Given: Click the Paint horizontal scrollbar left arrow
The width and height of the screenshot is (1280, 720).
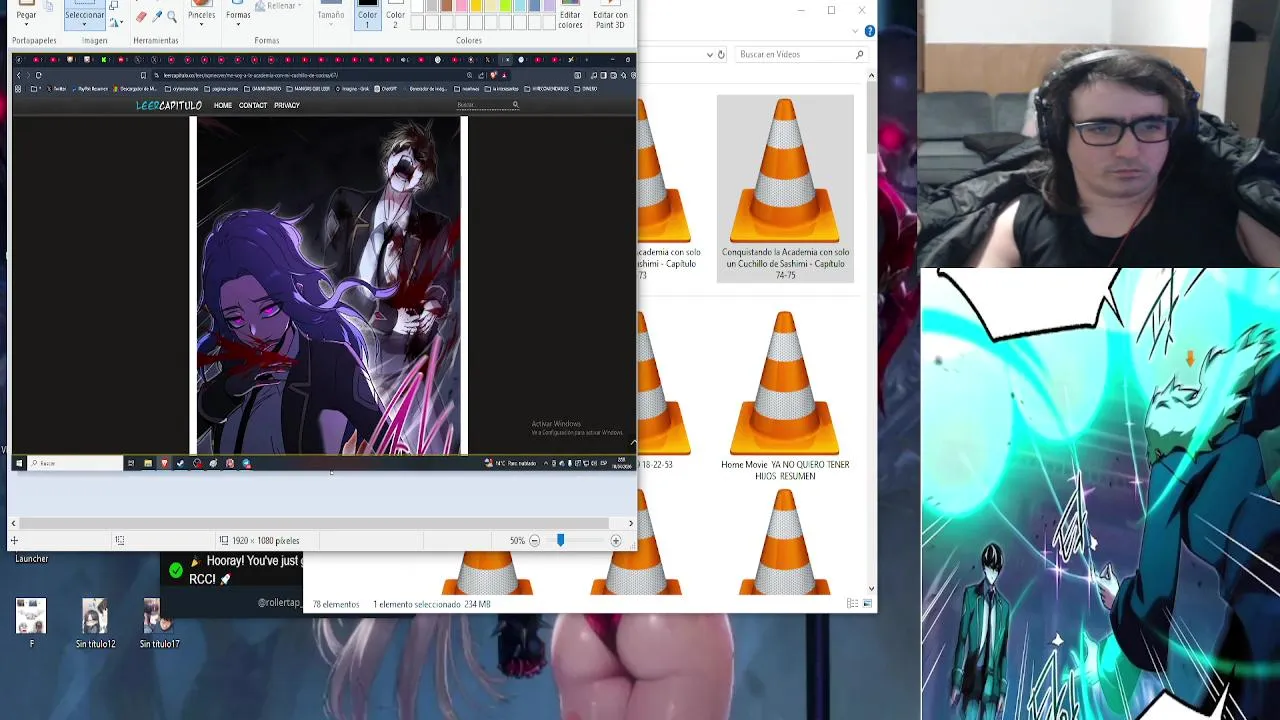Looking at the screenshot, I should 14,523.
